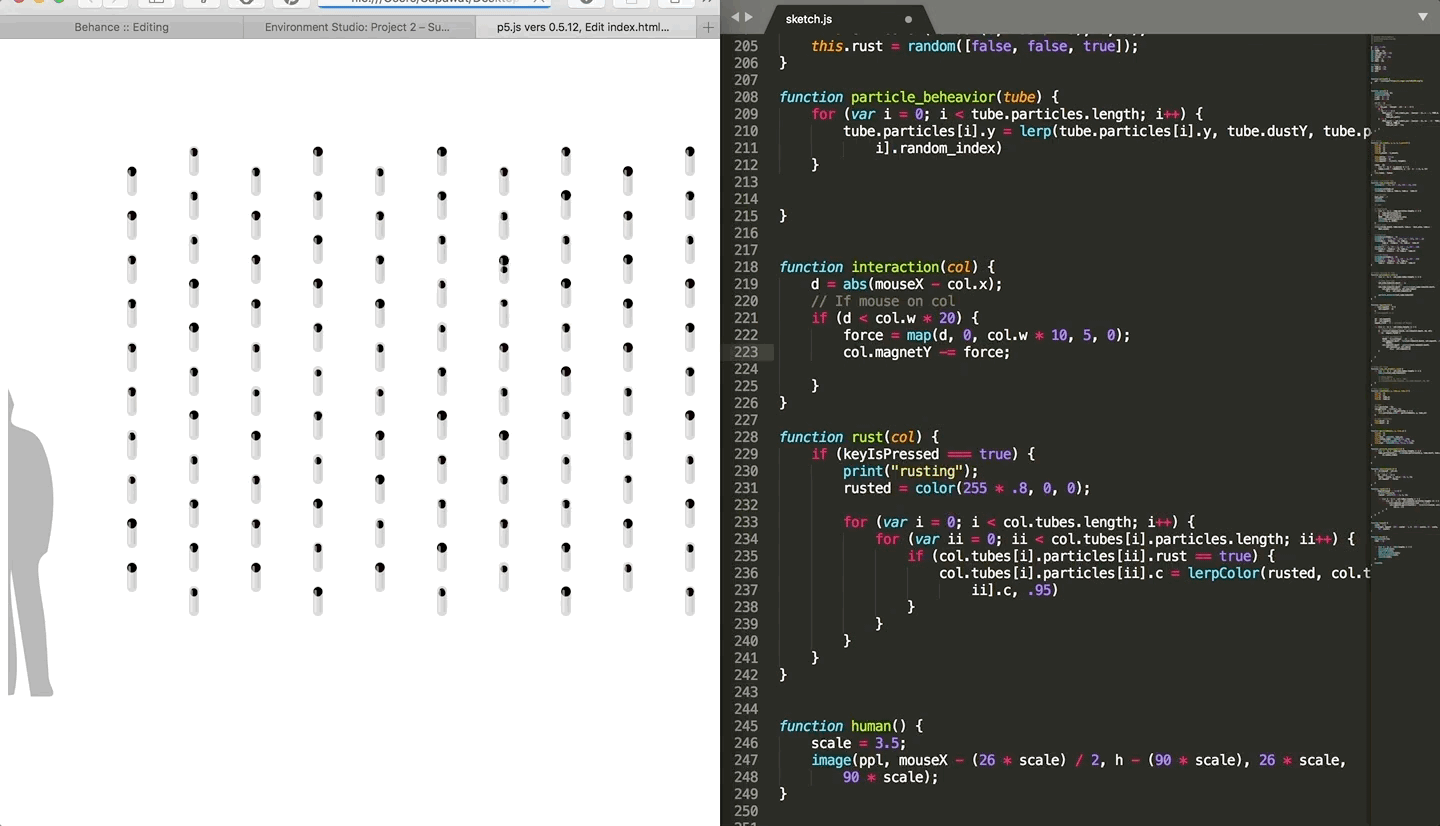
Task: Click the human function name
Action: [x=870, y=726]
